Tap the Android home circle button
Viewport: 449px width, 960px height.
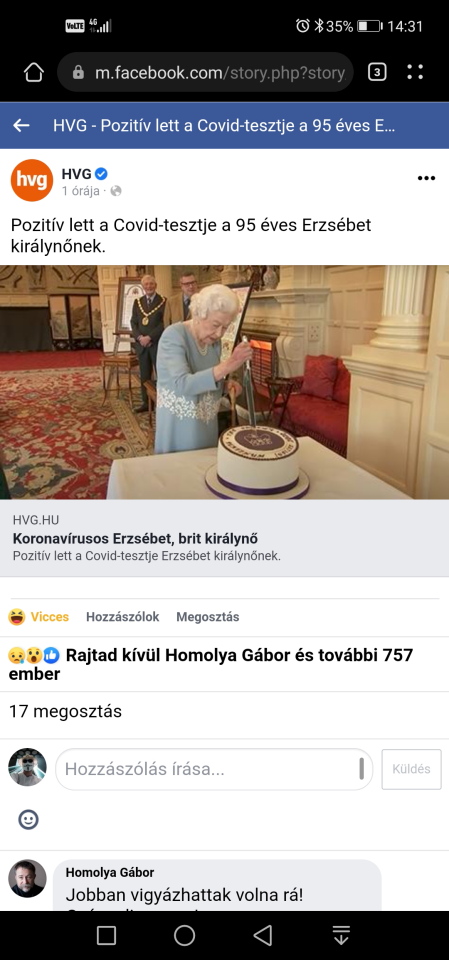tap(184, 935)
